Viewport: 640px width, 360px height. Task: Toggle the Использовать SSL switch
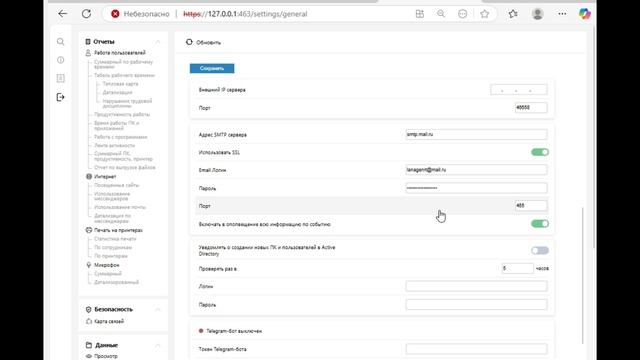pos(540,152)
